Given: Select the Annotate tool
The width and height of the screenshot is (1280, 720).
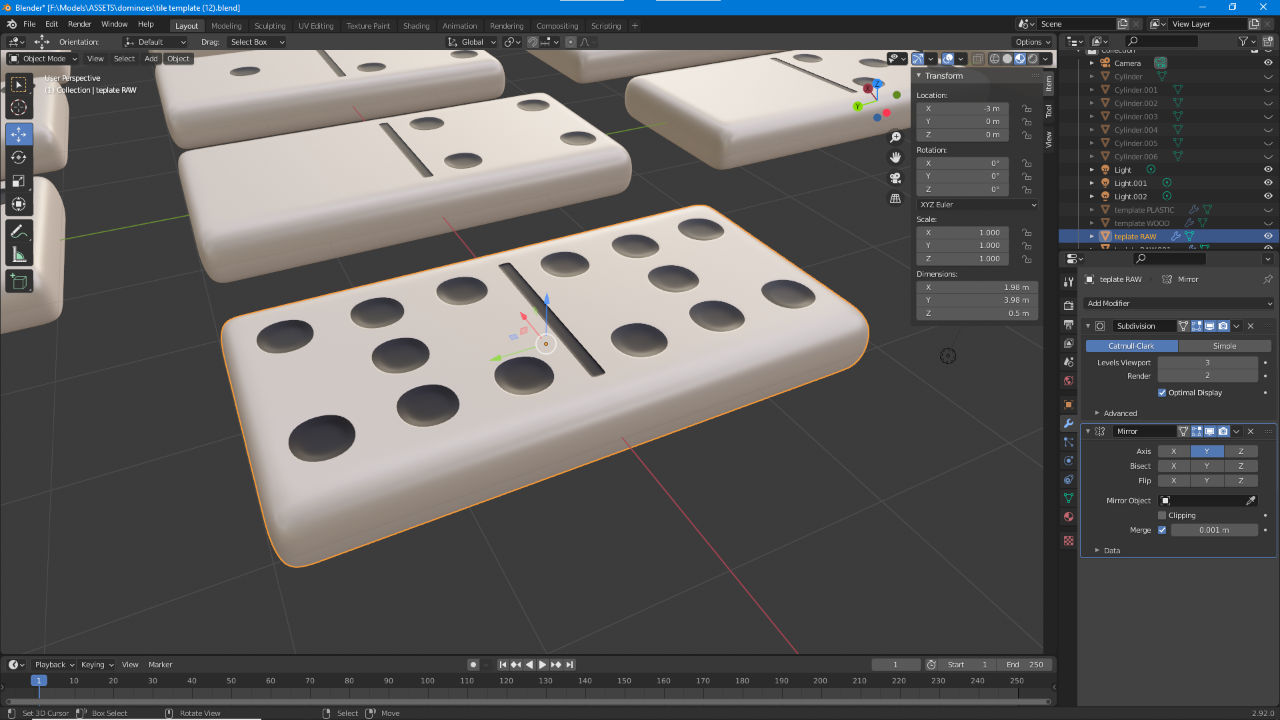Looking at the screenshot, I should coord(19,231).
